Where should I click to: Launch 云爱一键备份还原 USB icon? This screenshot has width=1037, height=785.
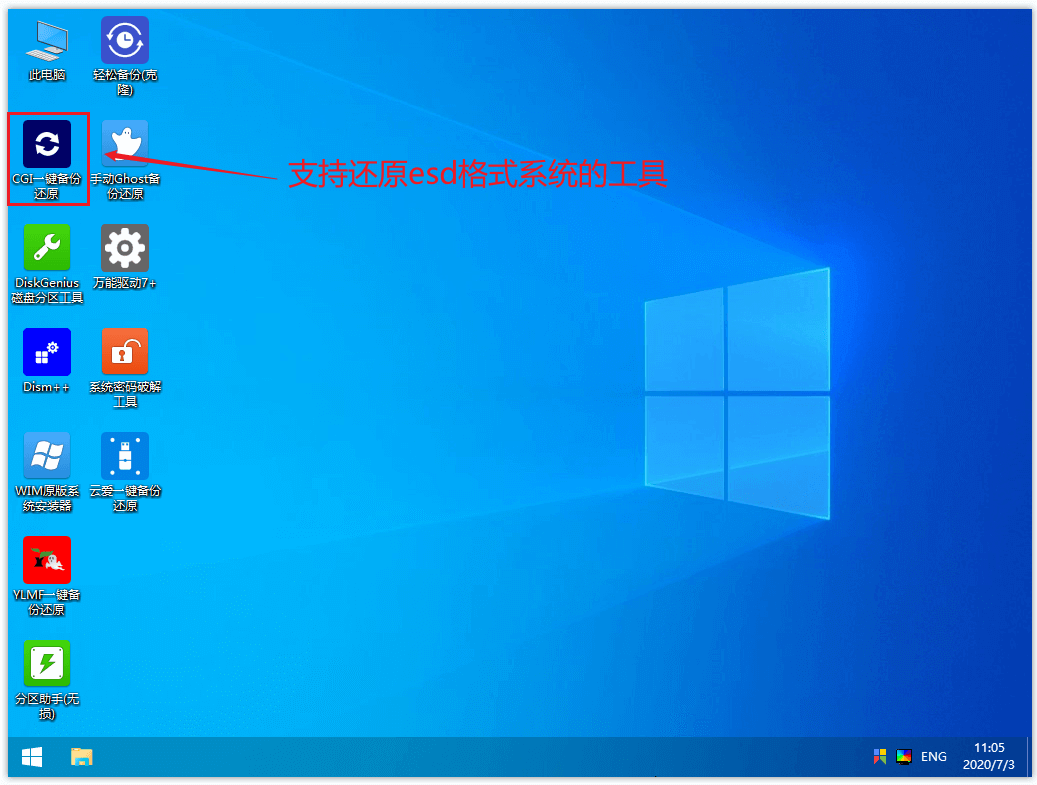point(125,456)
